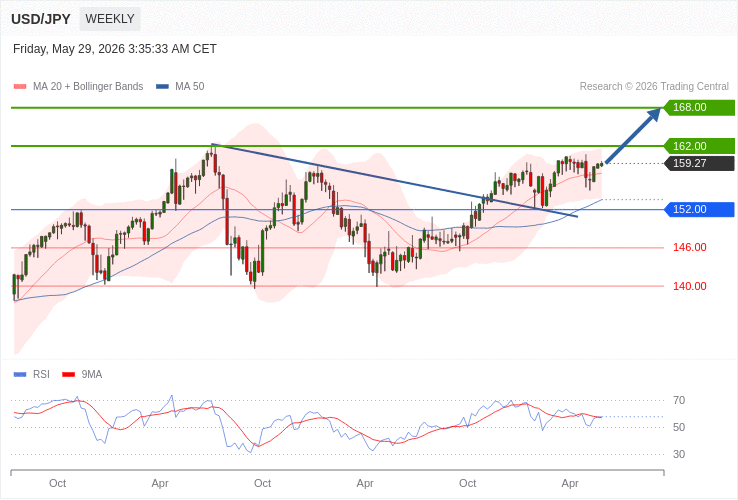Click the RSI 70 level label

[679, 400]
